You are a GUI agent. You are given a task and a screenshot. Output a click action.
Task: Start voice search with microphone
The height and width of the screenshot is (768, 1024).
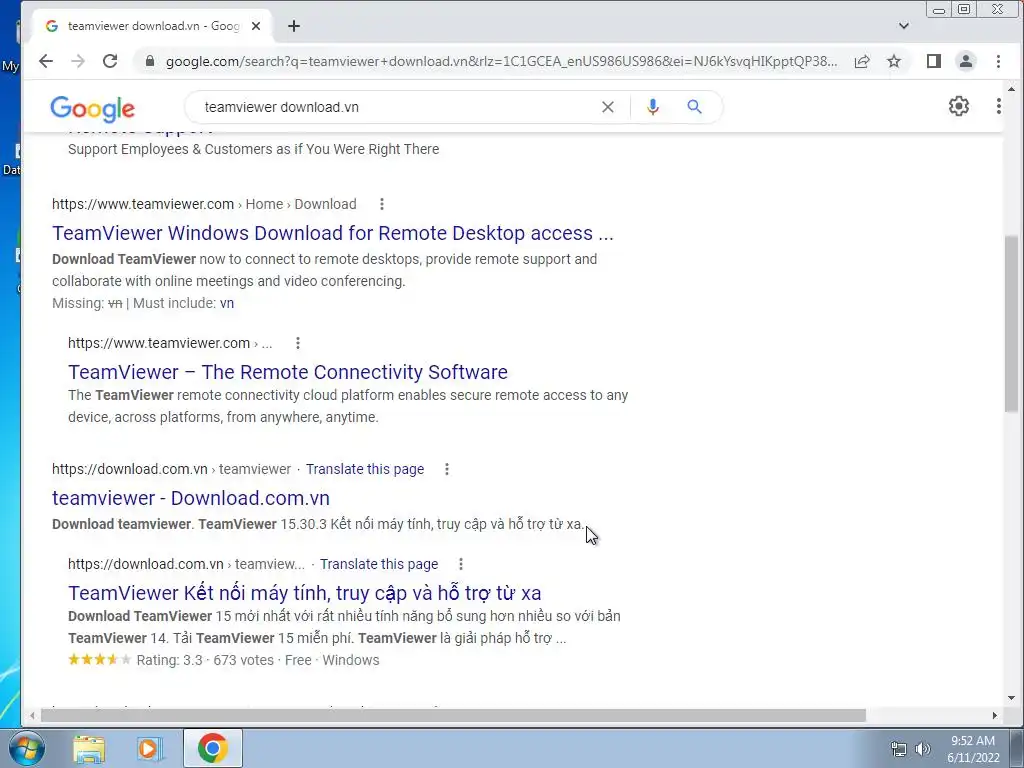(652, 107)
